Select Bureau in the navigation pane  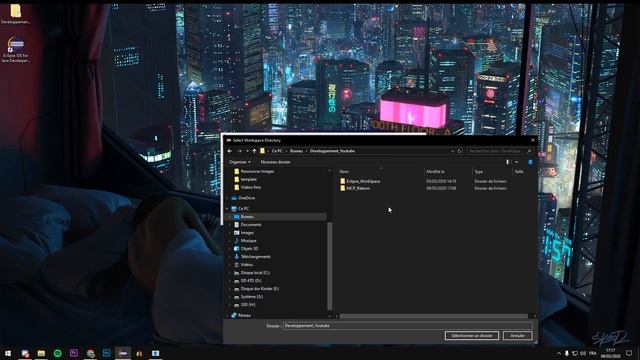pyautogui.click(x=244, y=217)
